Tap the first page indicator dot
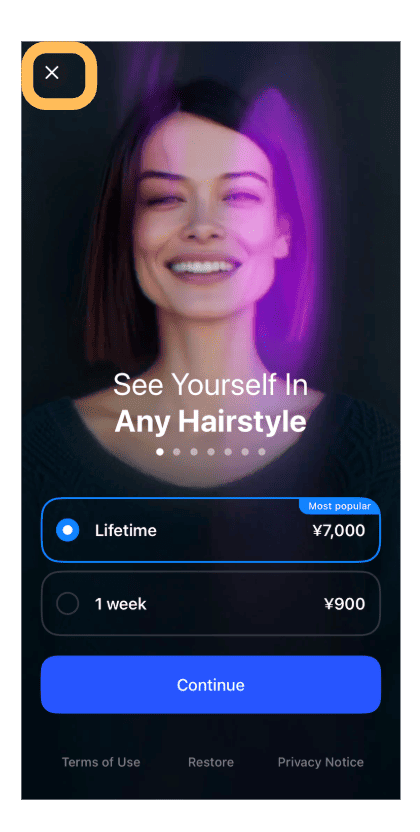The image size is (420, 832). (160, 452)
